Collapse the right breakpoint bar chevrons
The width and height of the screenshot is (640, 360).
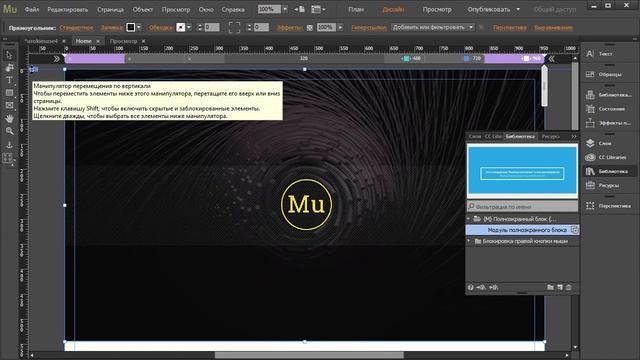tap(551, 59)
